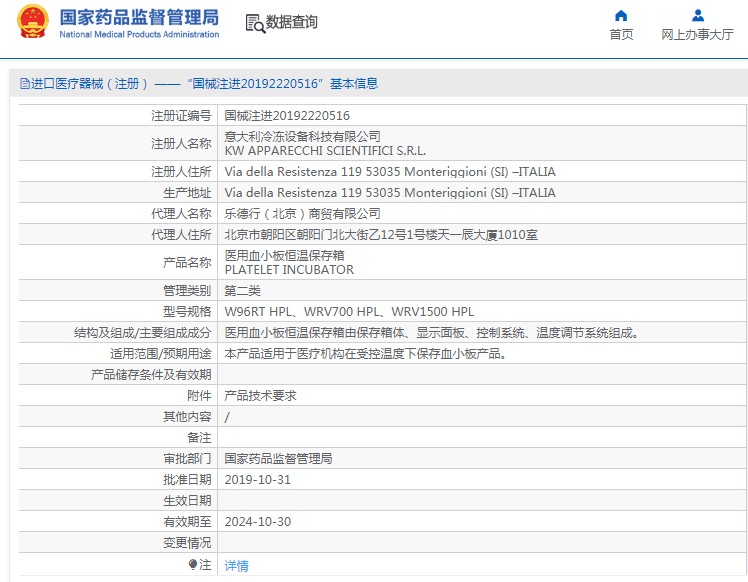Select agent address 北京市朝阳区朝阳门北大街 value
This screenshot has height=582, width=748.
381,235
